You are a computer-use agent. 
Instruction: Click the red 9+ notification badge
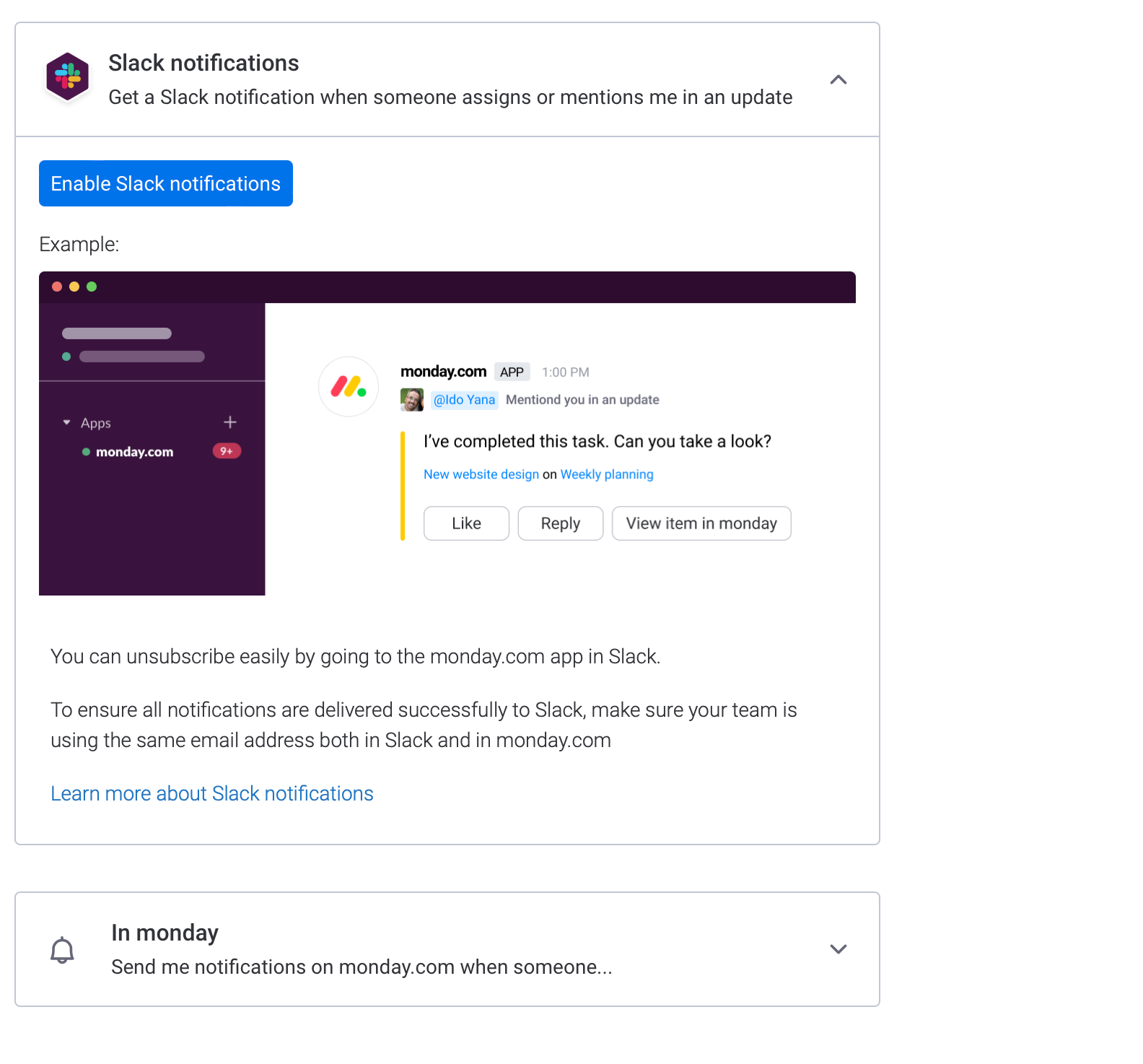pos(227,451)
